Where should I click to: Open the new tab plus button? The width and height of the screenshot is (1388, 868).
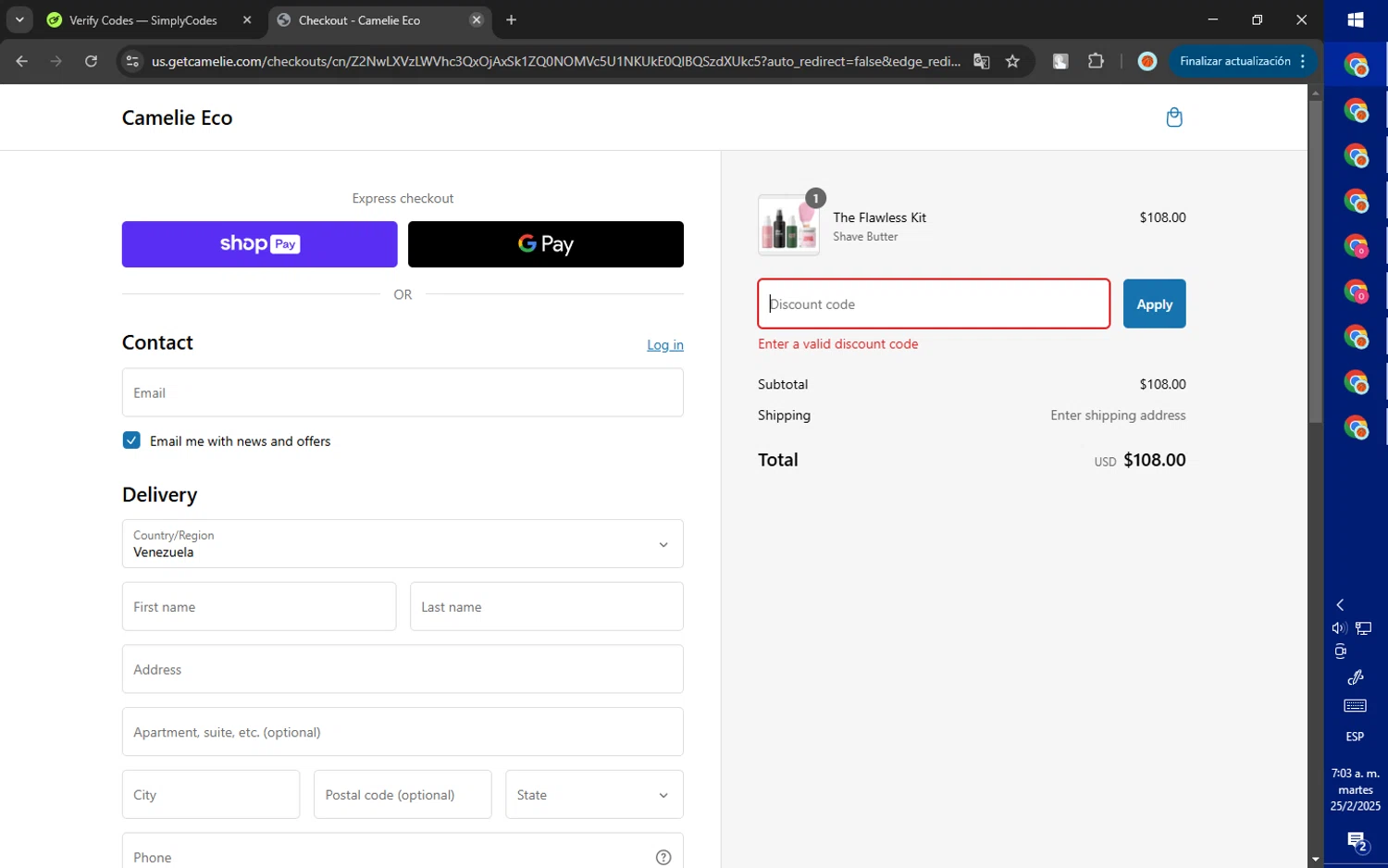(x=511, y=19)
